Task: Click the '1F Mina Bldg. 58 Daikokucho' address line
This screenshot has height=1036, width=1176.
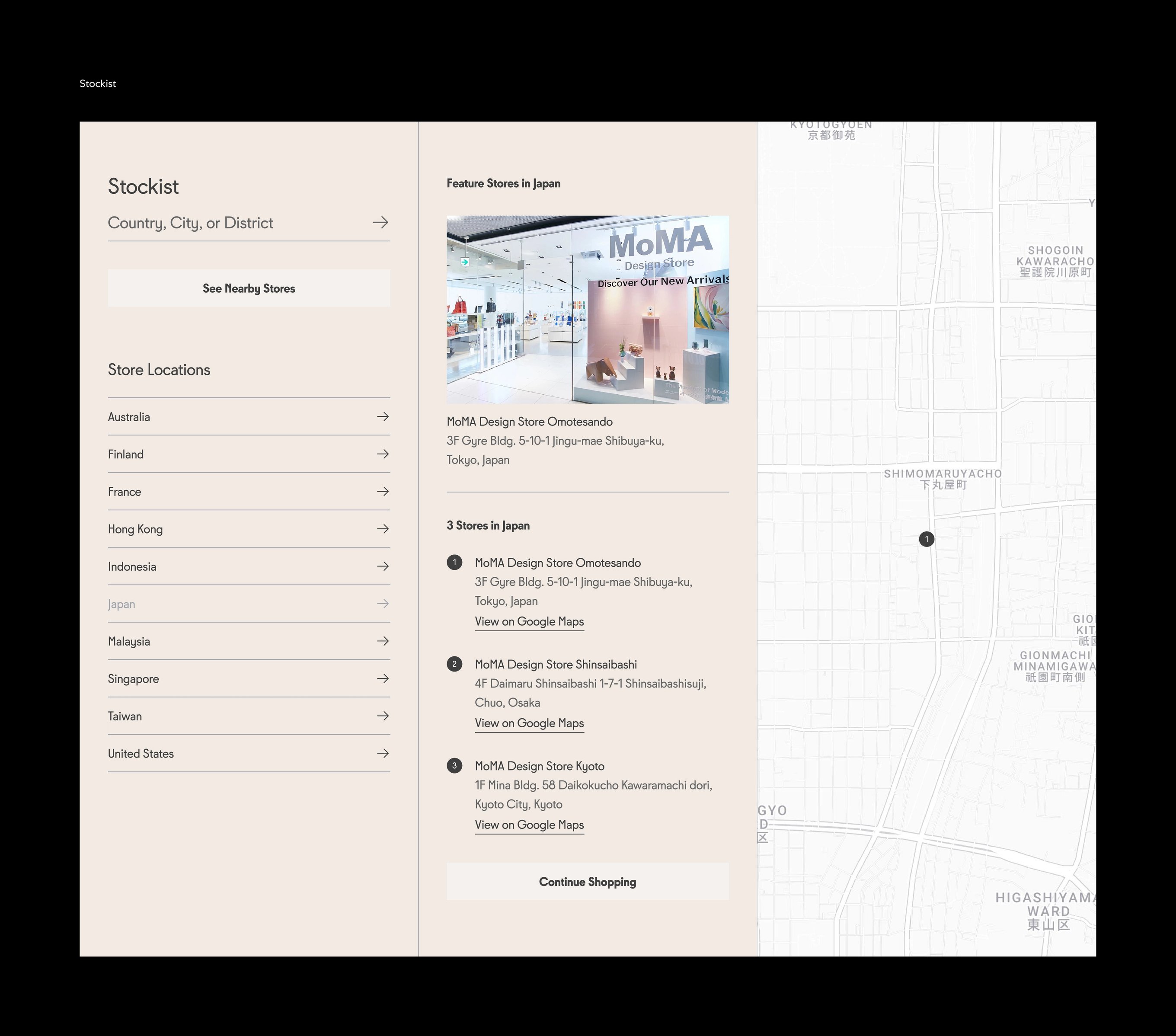Action: pyautogui.click(x=593, y=785)
